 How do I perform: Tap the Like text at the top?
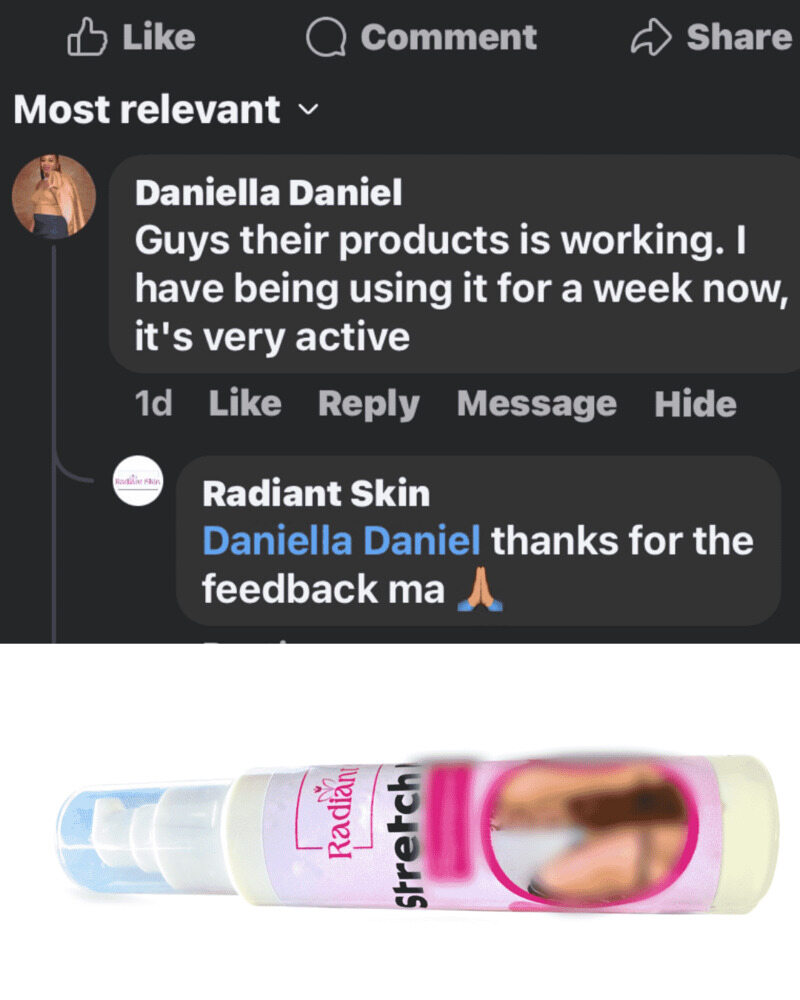point(159,37)
